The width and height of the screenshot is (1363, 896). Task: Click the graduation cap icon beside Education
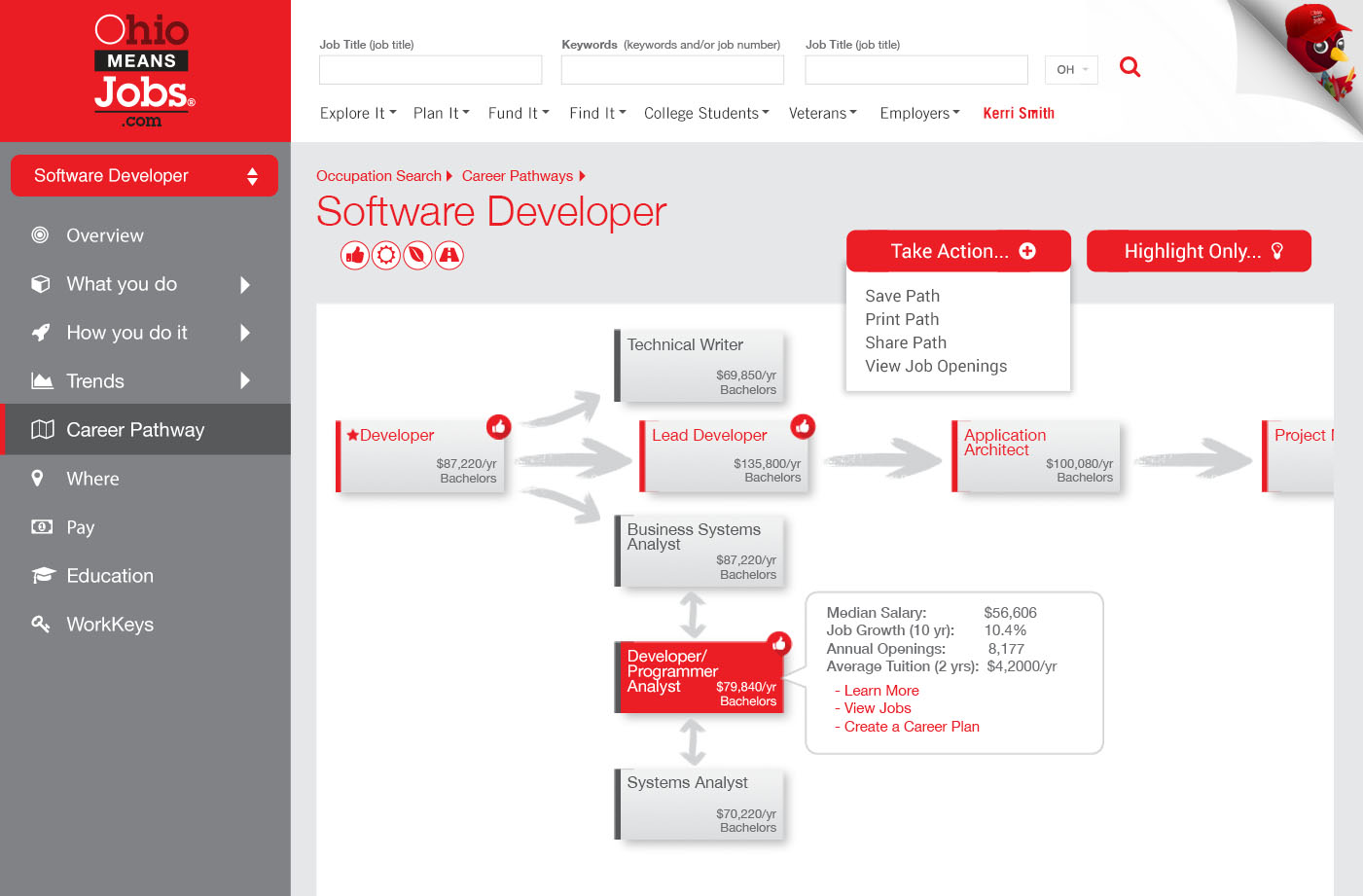click(43, 575)
